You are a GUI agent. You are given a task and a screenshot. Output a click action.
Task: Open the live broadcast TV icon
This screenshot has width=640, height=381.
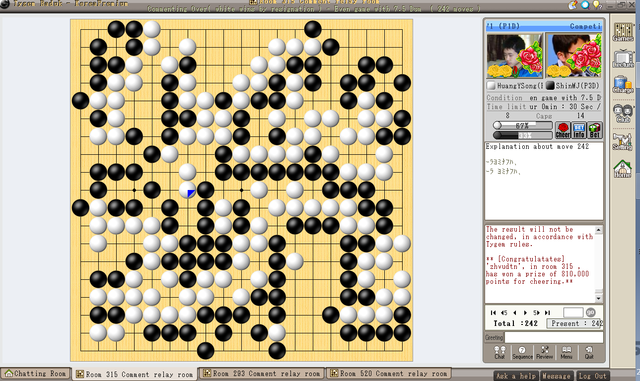[x=623, y=58]
